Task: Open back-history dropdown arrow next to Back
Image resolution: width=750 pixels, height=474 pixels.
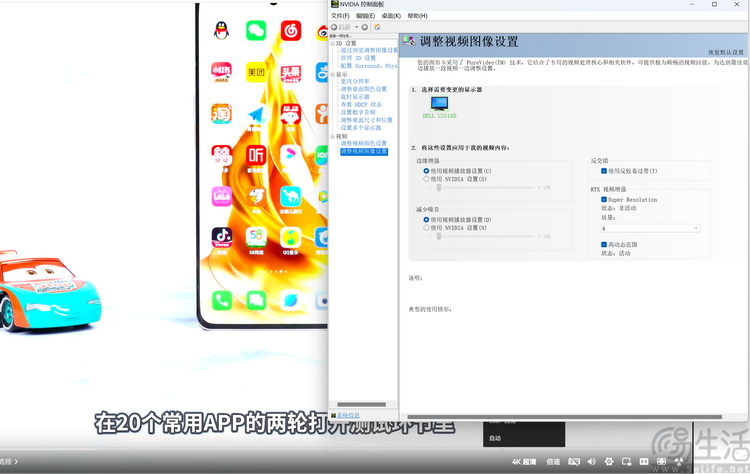Action: 356,27
